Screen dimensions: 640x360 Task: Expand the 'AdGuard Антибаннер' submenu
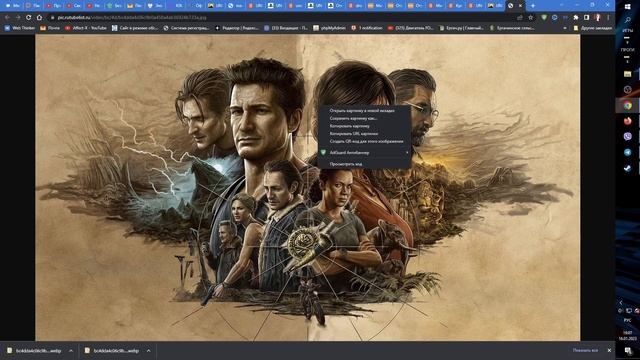364,153
